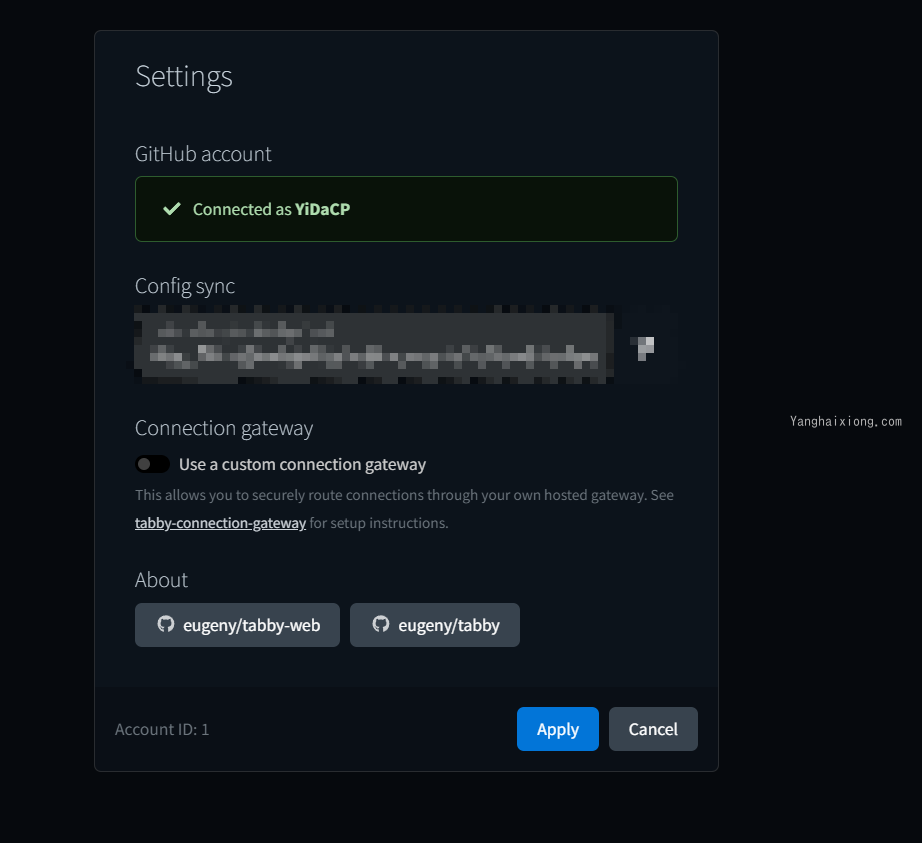Click the Connection gateway heading
This screenshot has height=843, width=922.
(x=224, y=429)
